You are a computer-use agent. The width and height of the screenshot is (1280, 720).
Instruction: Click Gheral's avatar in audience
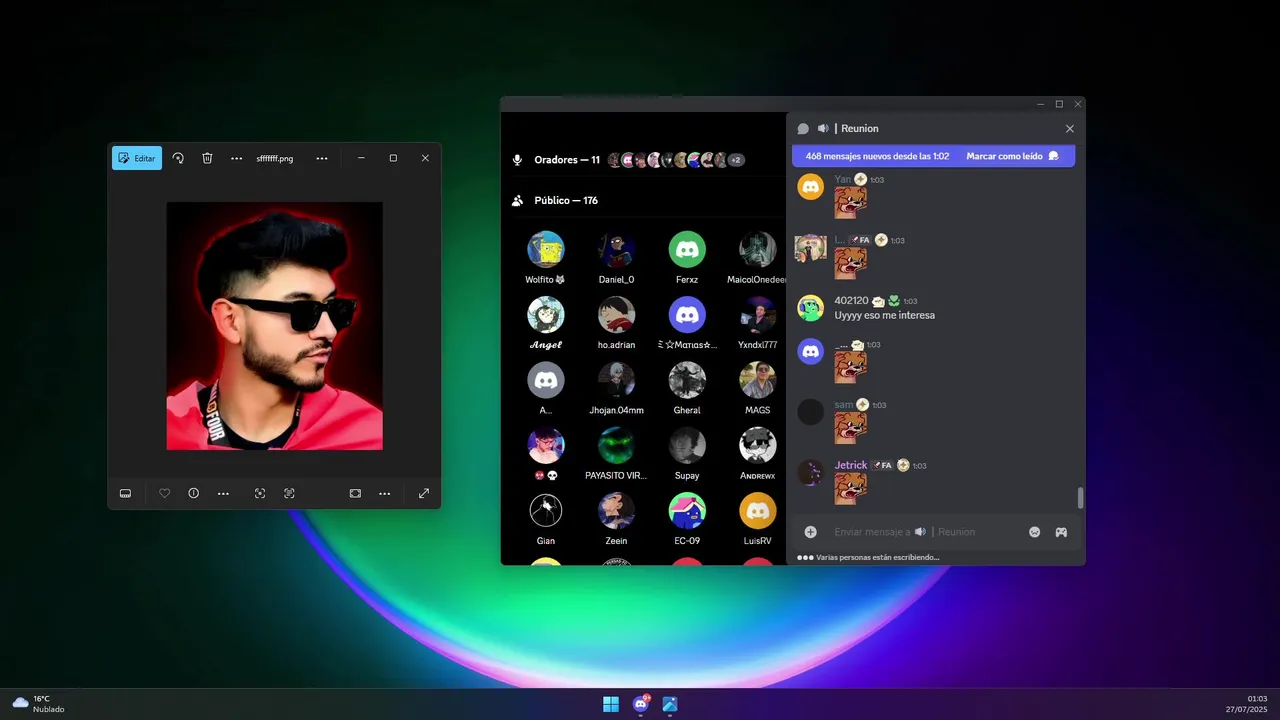(687, 380)
